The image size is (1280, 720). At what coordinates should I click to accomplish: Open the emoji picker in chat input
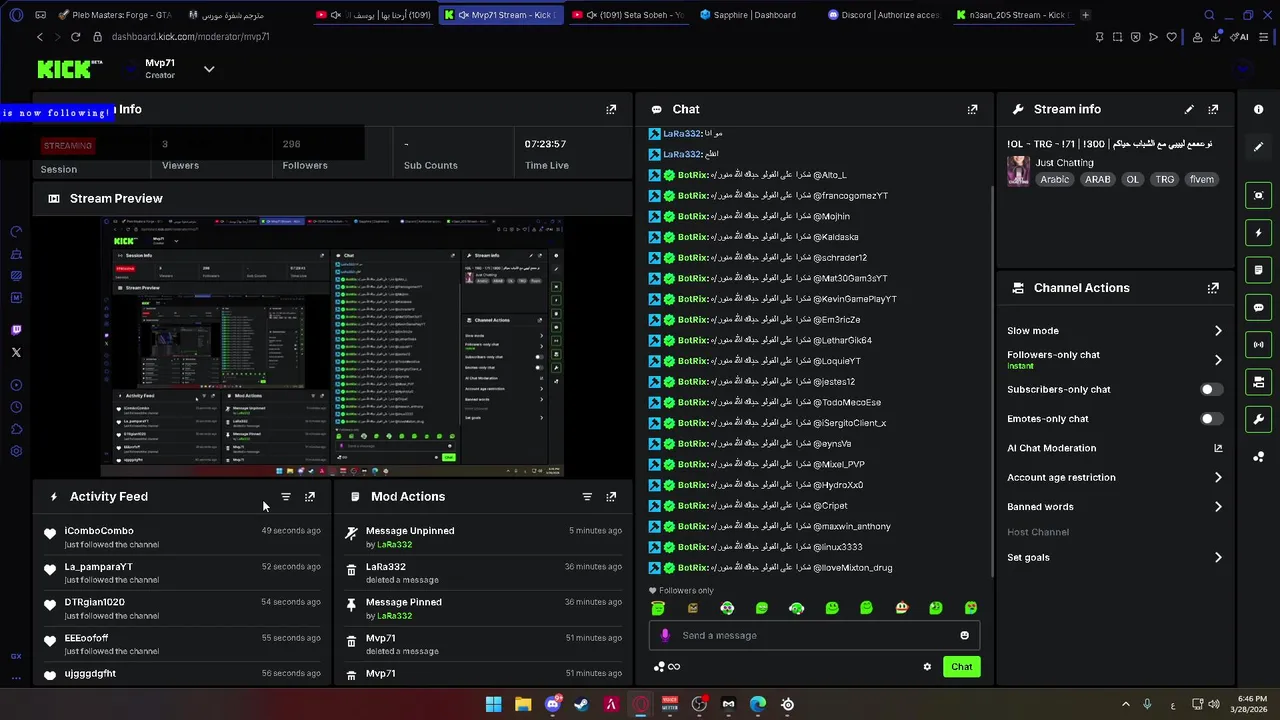click(964, 635)
